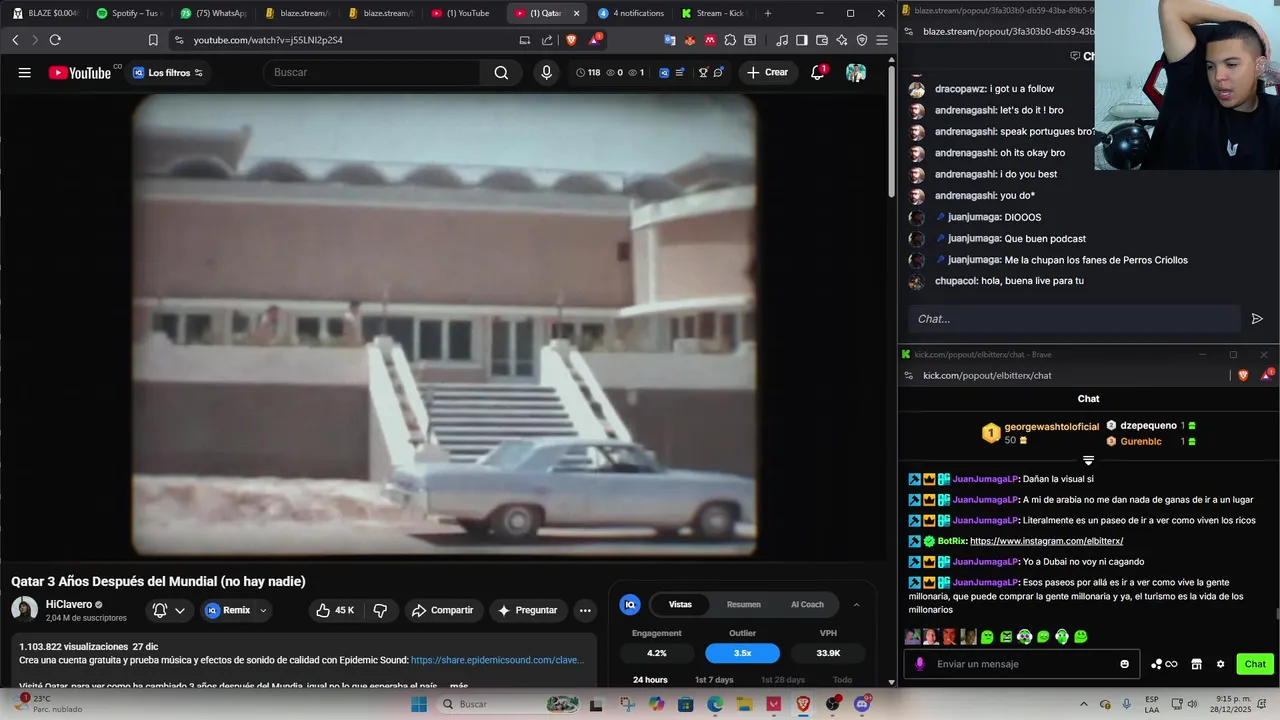Open Brave Wallet icon in toolbar
Viewport: 1280px width, 720px height.
(x=821, y=40)
